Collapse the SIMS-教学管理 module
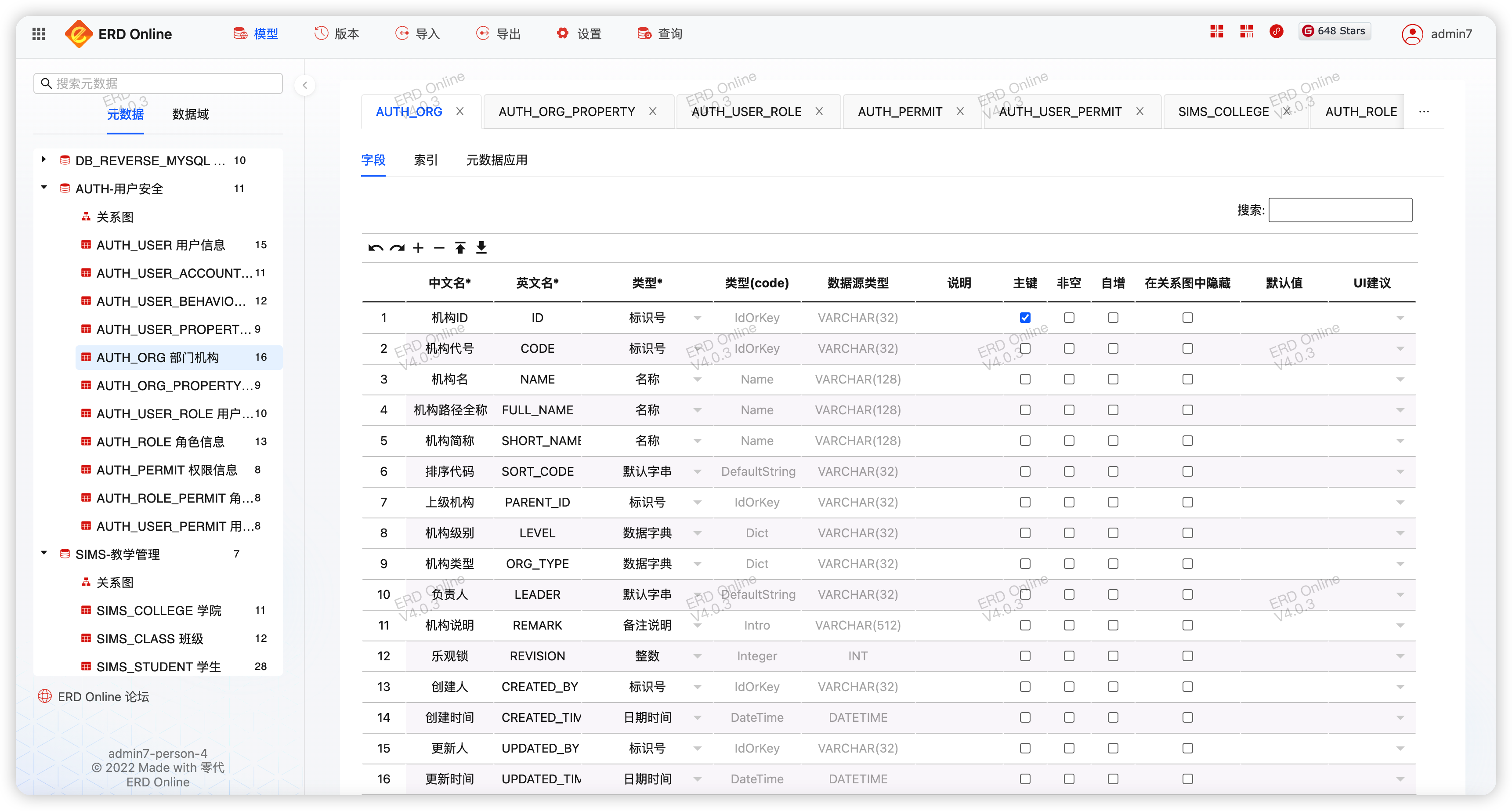The image size is (1512, 811). 44,554
